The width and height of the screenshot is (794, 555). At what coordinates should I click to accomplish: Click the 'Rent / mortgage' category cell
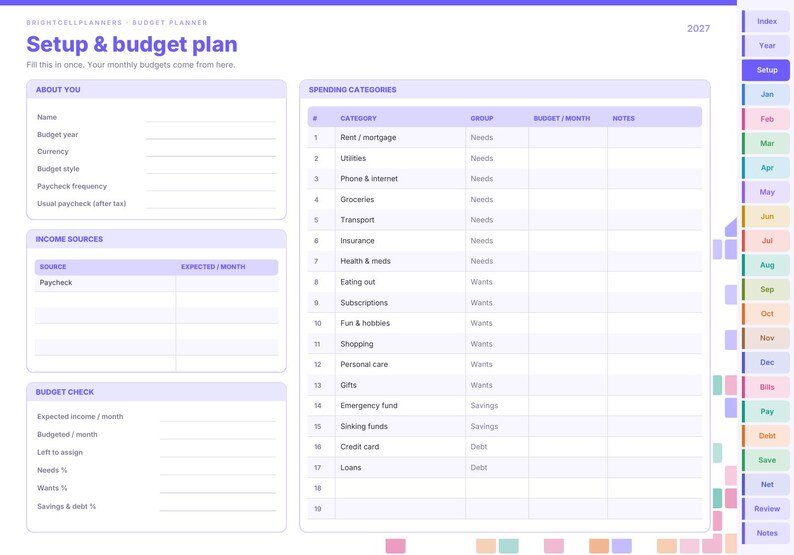coord(400,138)
